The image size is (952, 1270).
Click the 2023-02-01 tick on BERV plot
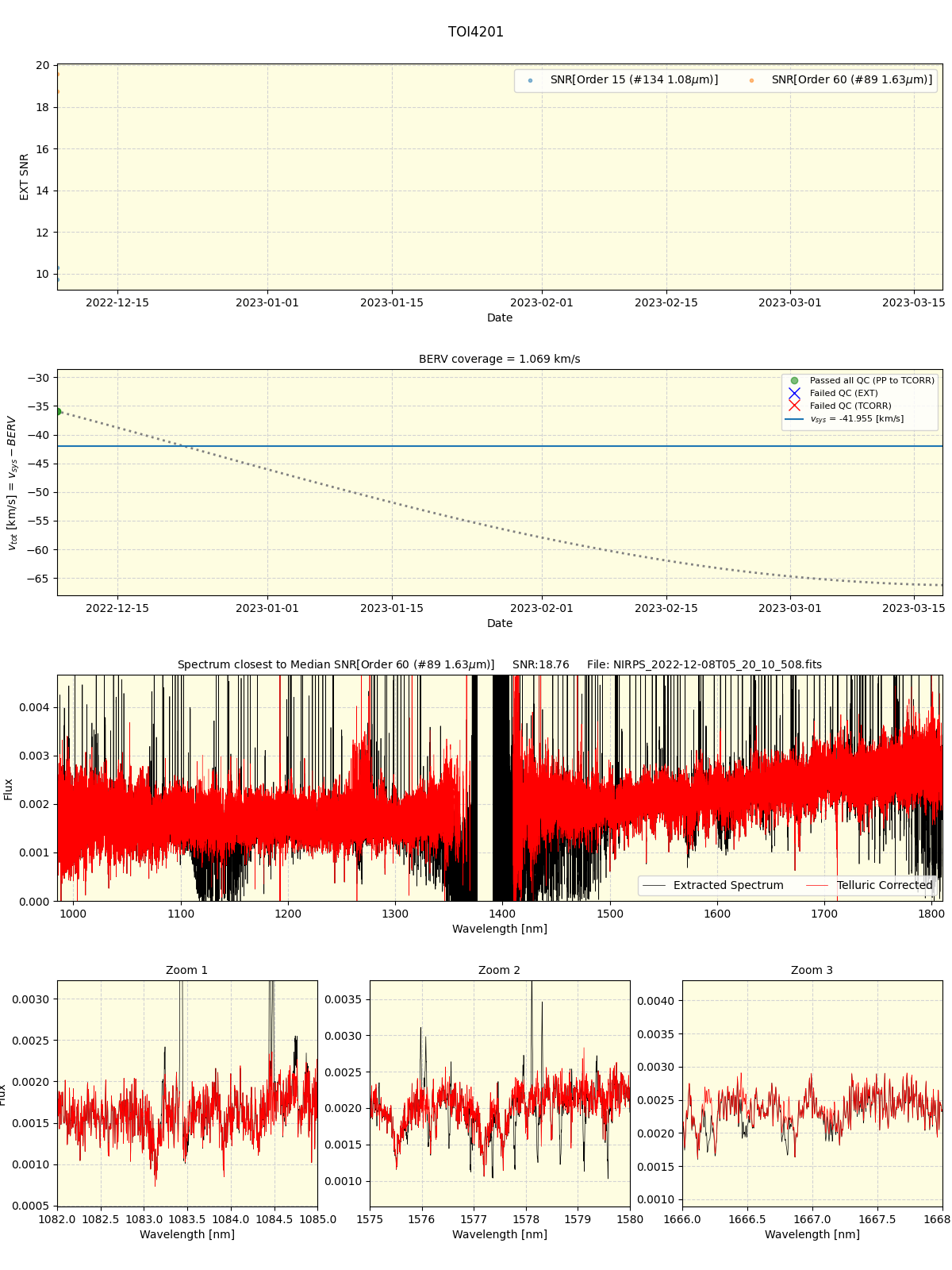click(x=542, y=609)
